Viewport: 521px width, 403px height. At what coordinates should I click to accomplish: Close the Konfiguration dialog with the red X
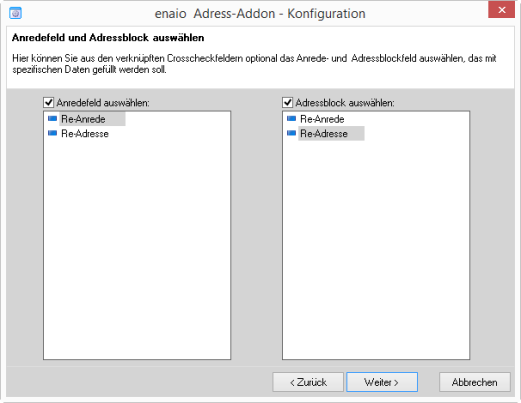tap(502, 10)
